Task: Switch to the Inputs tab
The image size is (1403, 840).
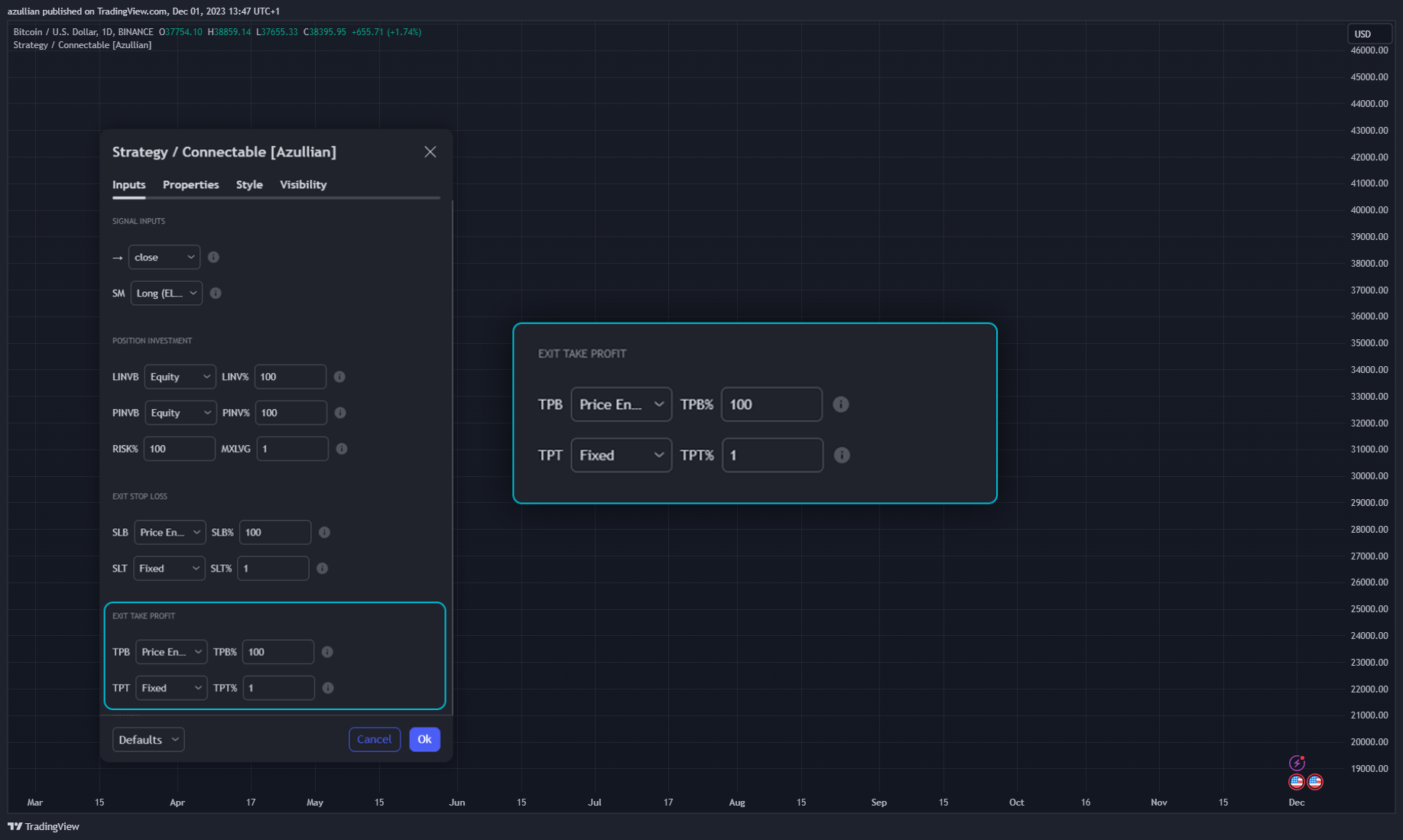Action: click(x=128, y=184)
